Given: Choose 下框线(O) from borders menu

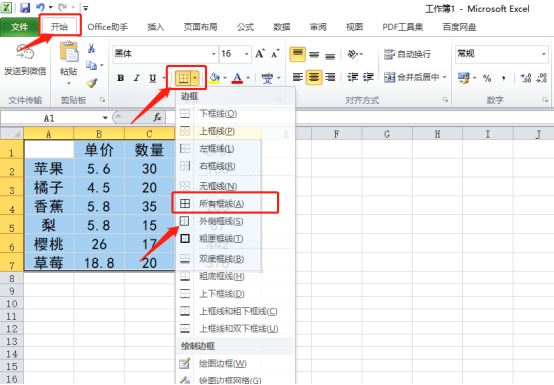Looking at the screenshot, I should coord(236,114).
